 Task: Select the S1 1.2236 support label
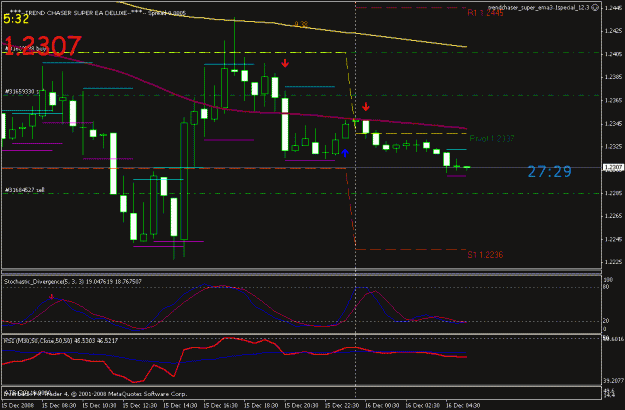pos(485,255)
